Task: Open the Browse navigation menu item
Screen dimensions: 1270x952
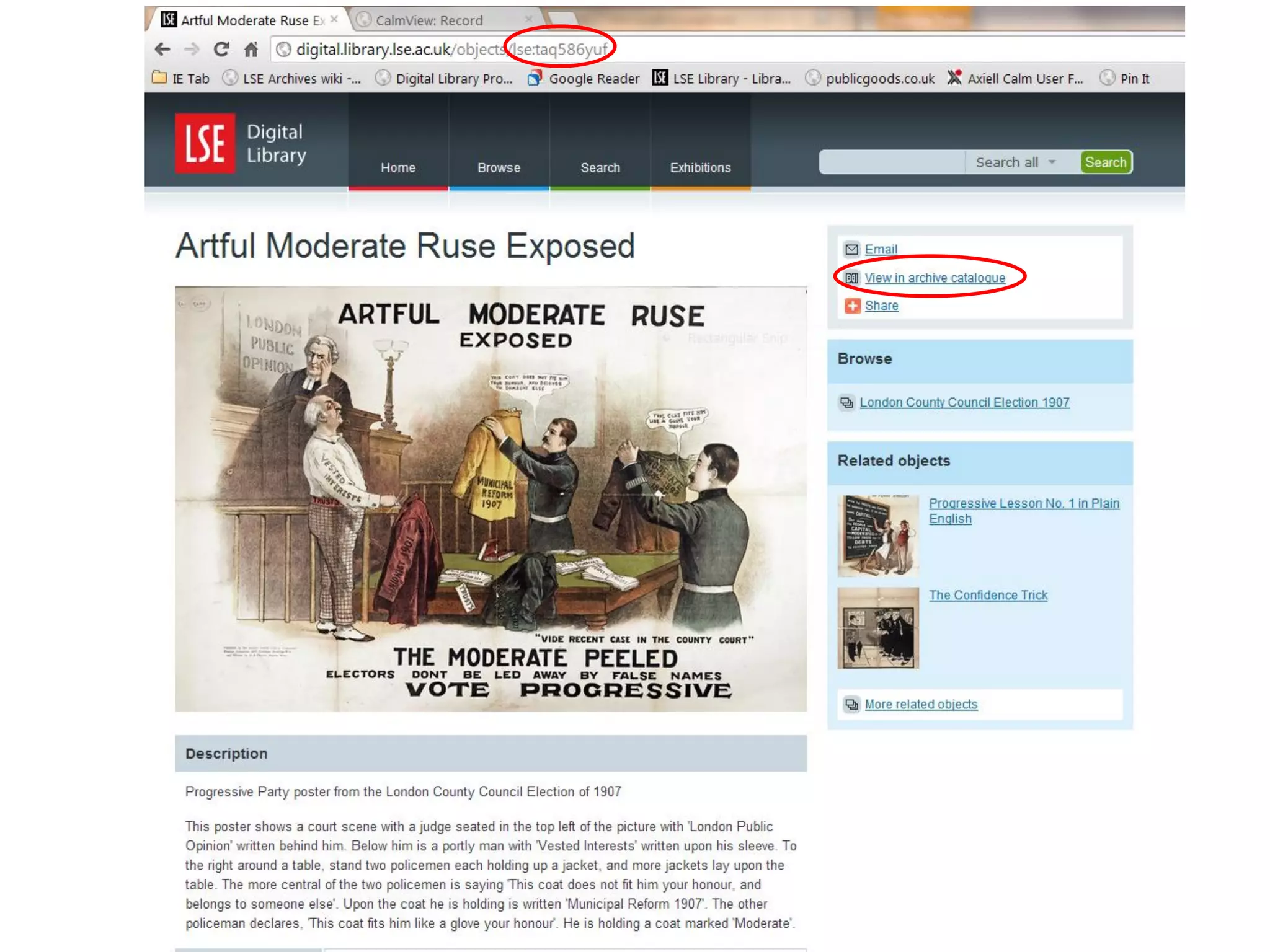Action: 499,167
